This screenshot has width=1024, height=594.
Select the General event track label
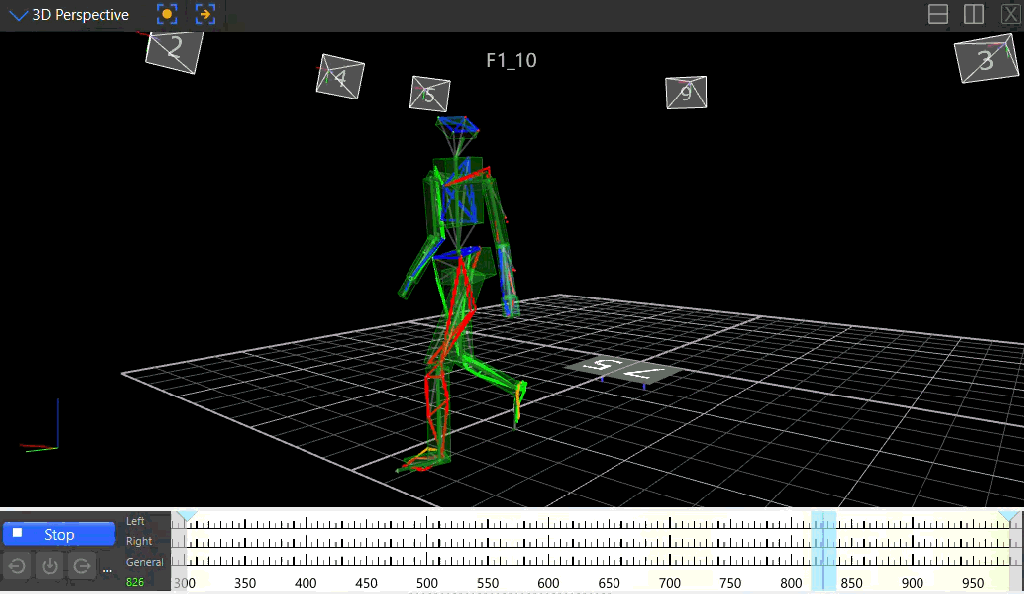coord(144,562)
